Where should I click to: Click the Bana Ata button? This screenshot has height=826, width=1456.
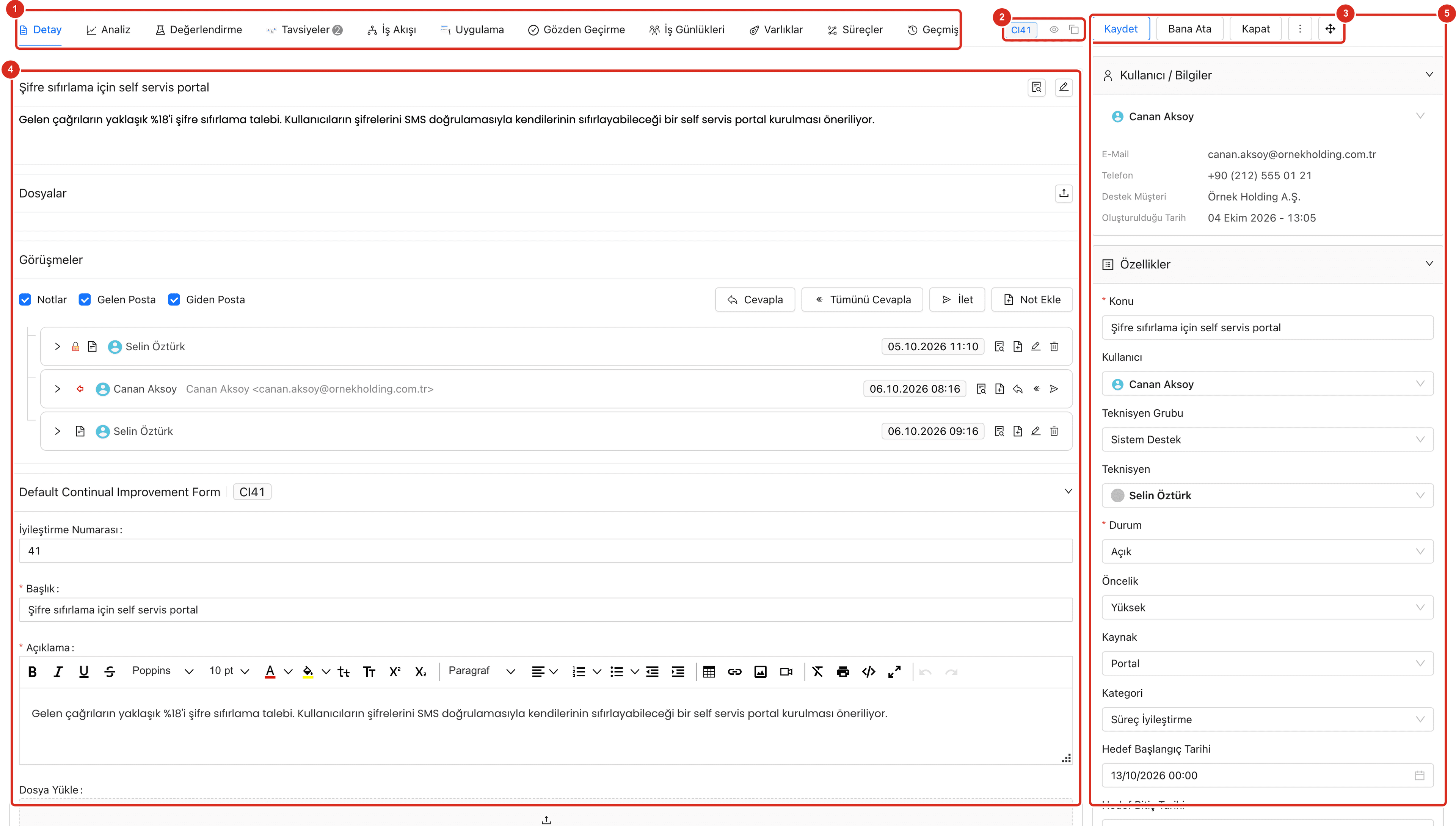pyautogui.click(x=1189, y=29)
